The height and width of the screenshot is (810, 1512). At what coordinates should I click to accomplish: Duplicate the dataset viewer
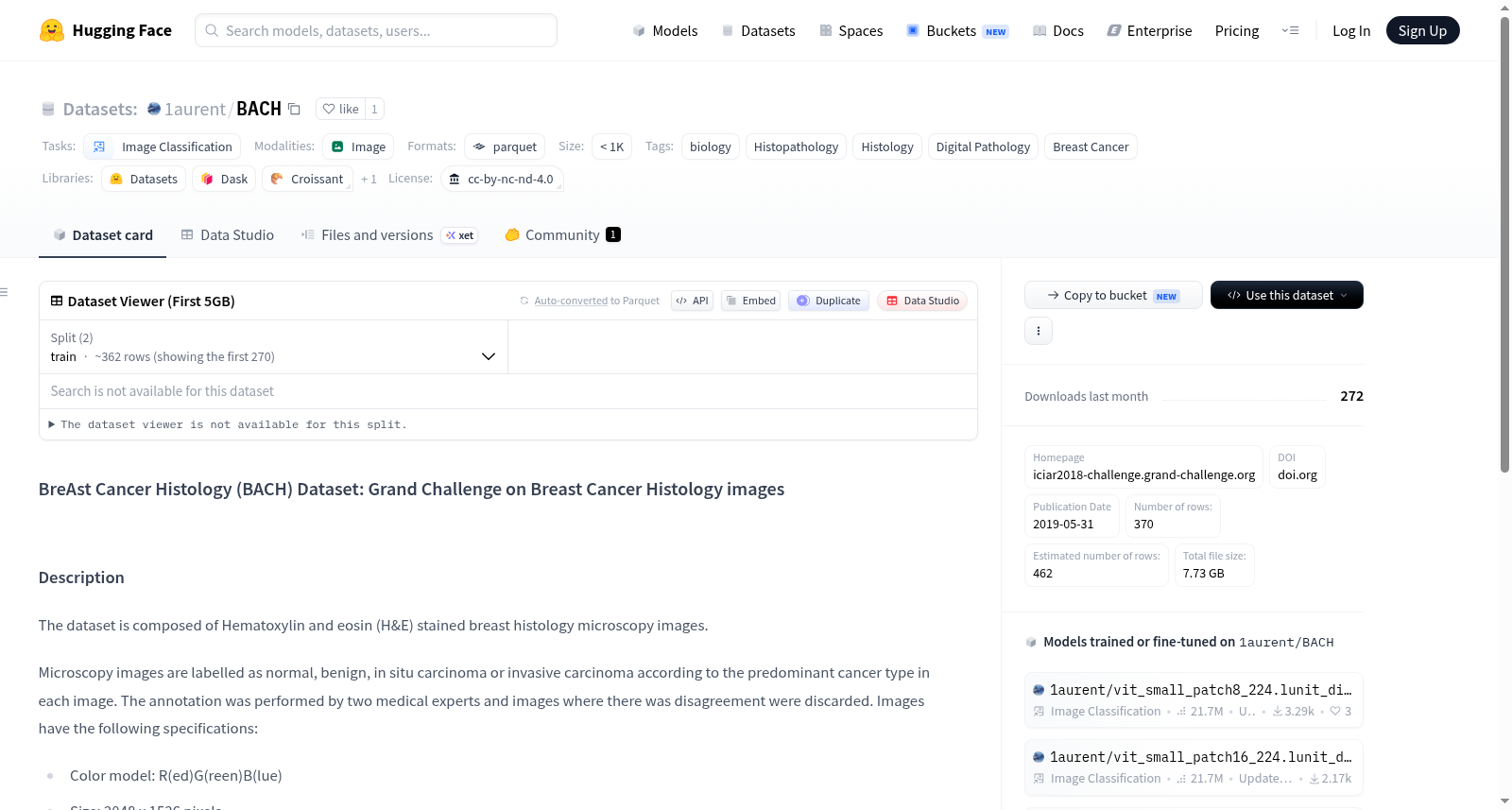pos(829,301)
